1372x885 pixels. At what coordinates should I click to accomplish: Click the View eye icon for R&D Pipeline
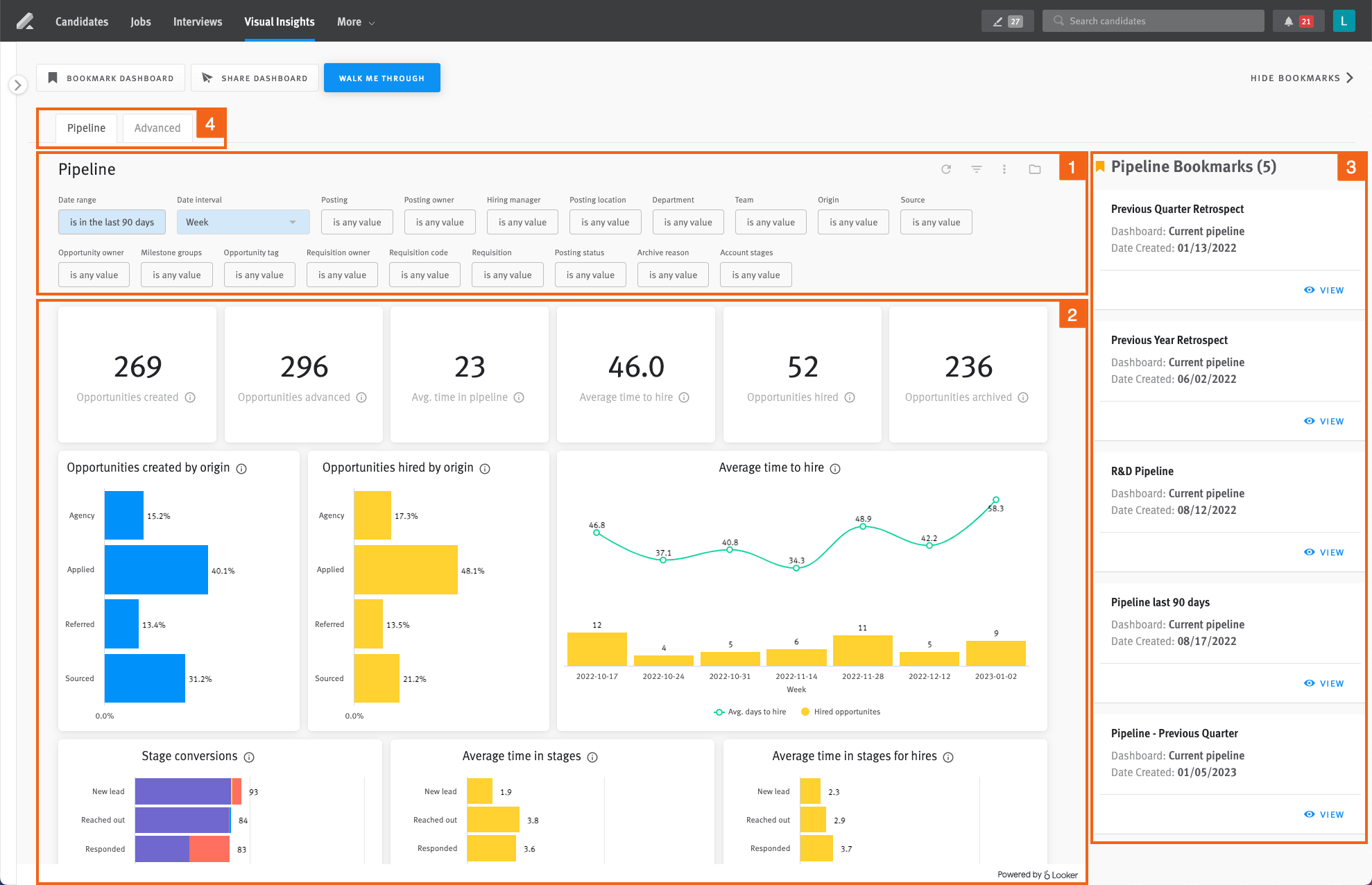pos(1310,552)
